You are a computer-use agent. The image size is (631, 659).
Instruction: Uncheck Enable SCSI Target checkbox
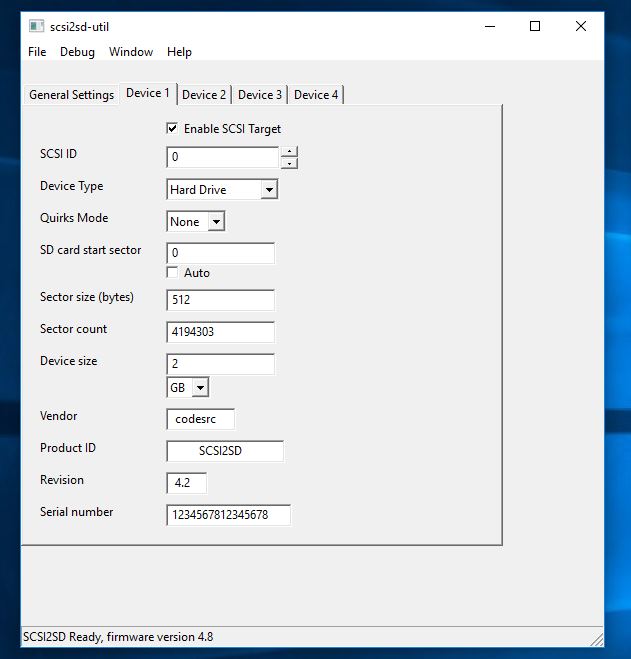pyautogui.click(x=172, y=128)
